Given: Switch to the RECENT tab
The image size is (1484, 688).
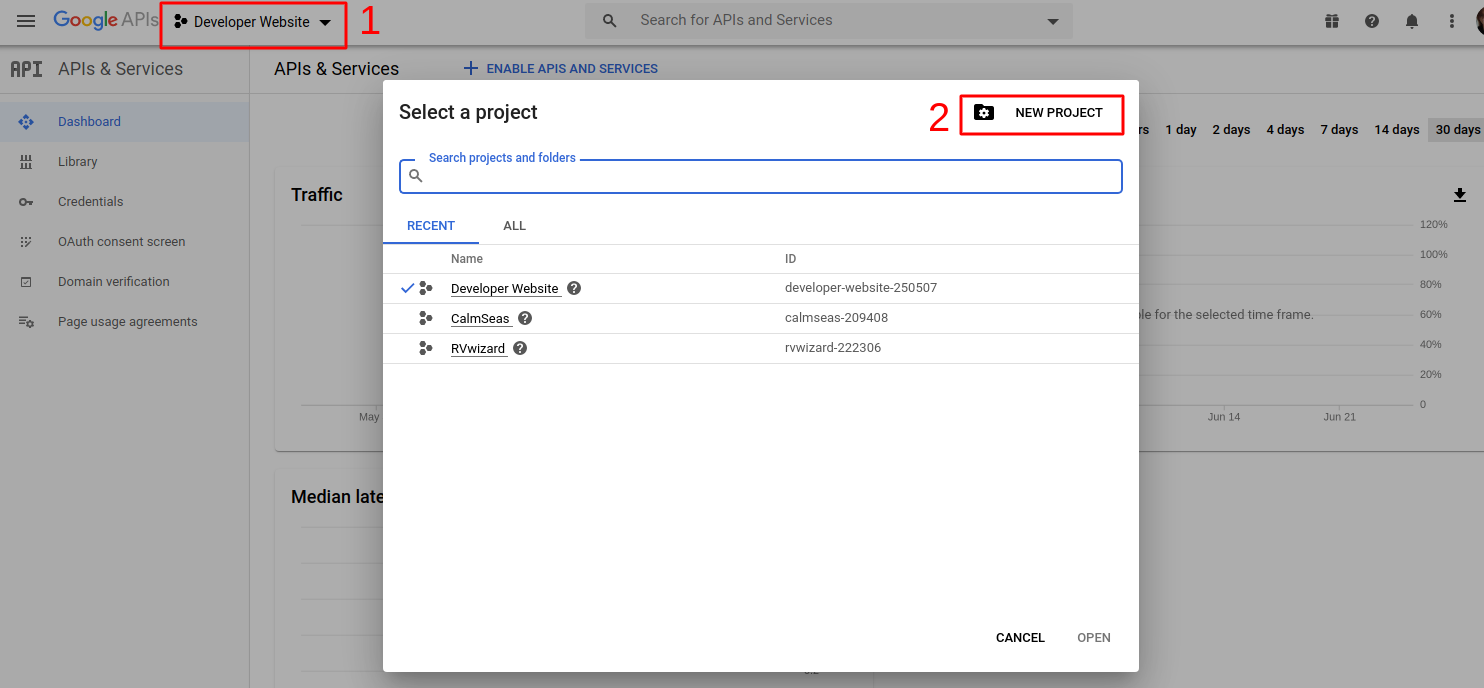Looking at the screenshot, I should tap(431, 226).
